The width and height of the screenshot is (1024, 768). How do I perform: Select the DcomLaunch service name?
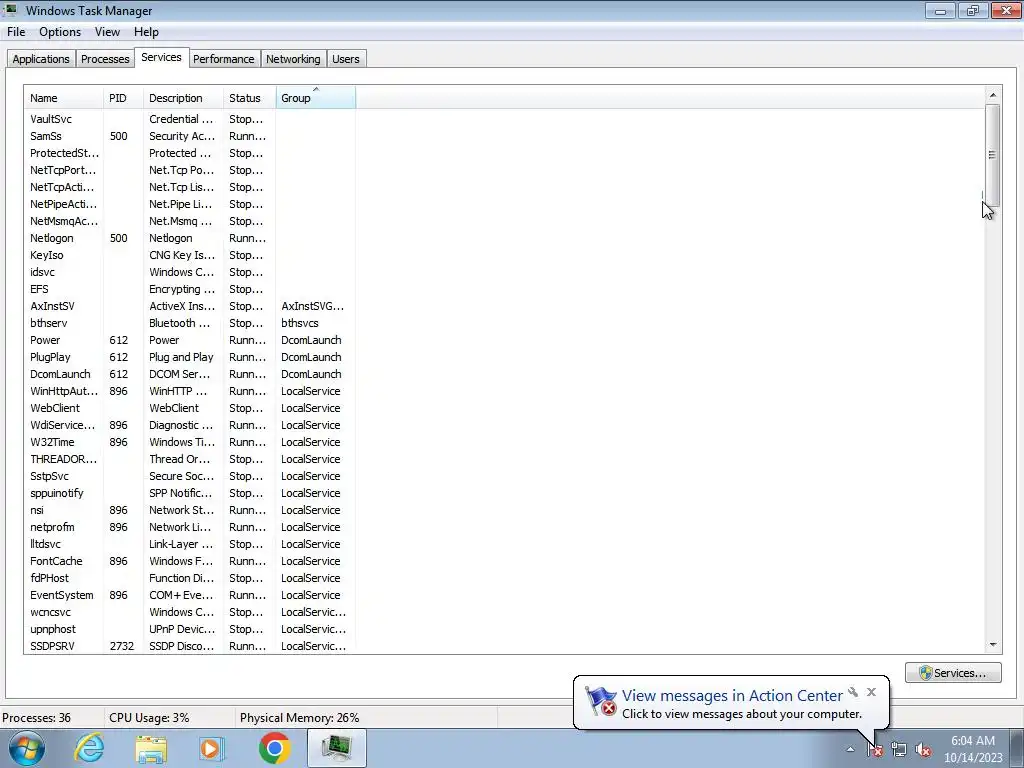(60, 374)
